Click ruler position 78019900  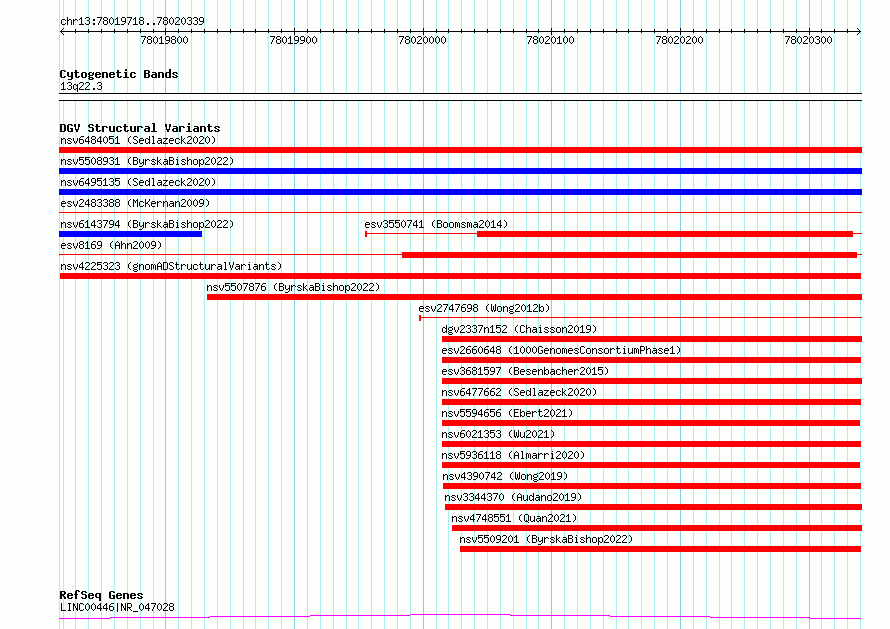(x=293, y=40)
